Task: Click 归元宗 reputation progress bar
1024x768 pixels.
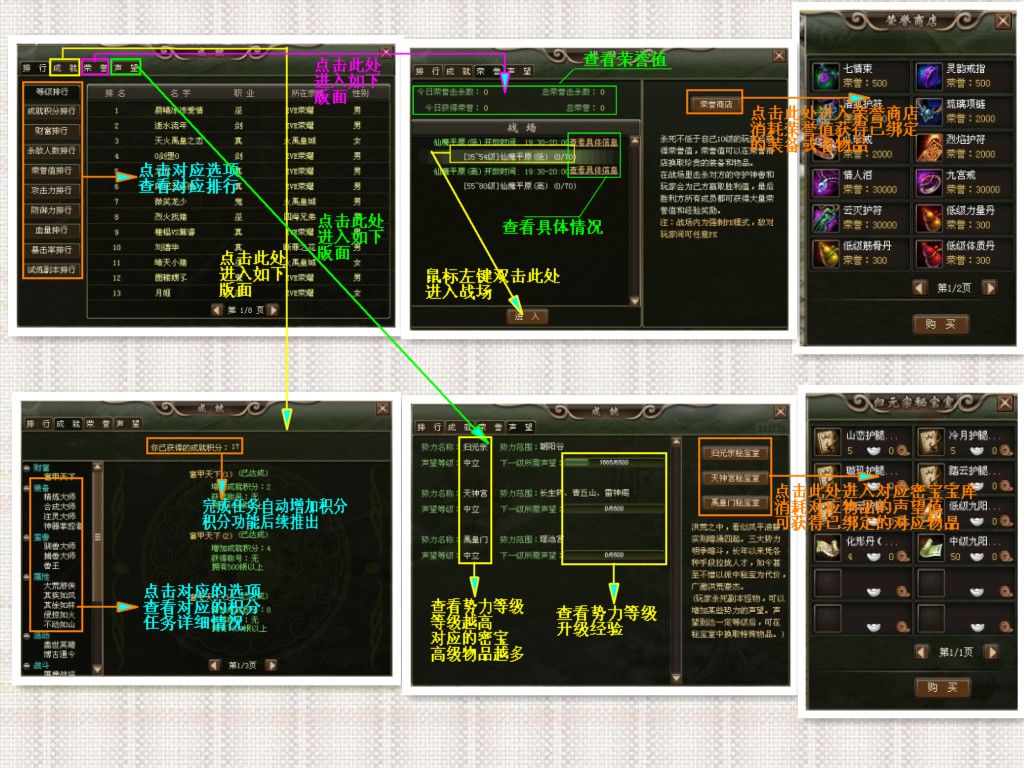Action: (x=613, y=462)
